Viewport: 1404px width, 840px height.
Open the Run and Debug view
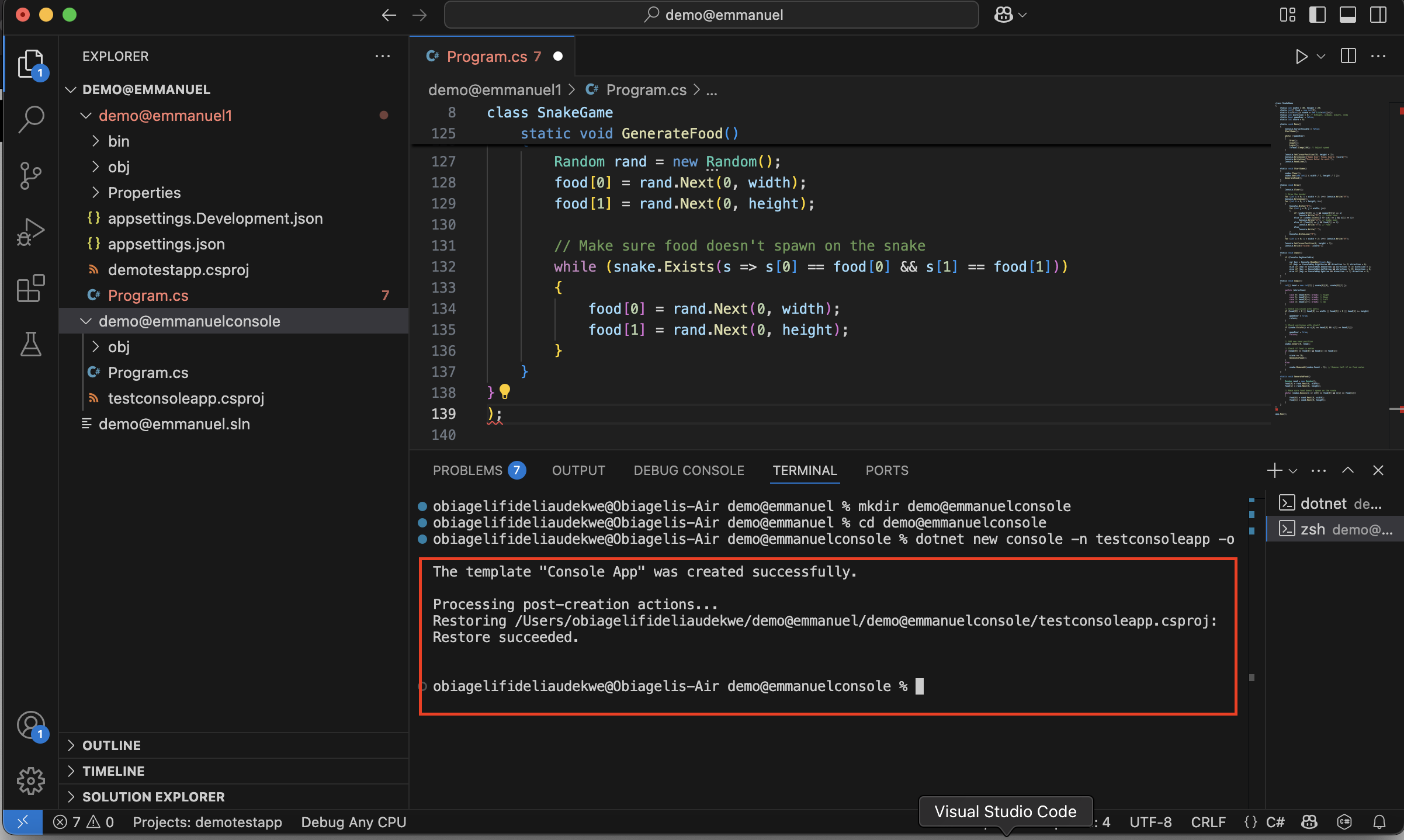[31, 232]
